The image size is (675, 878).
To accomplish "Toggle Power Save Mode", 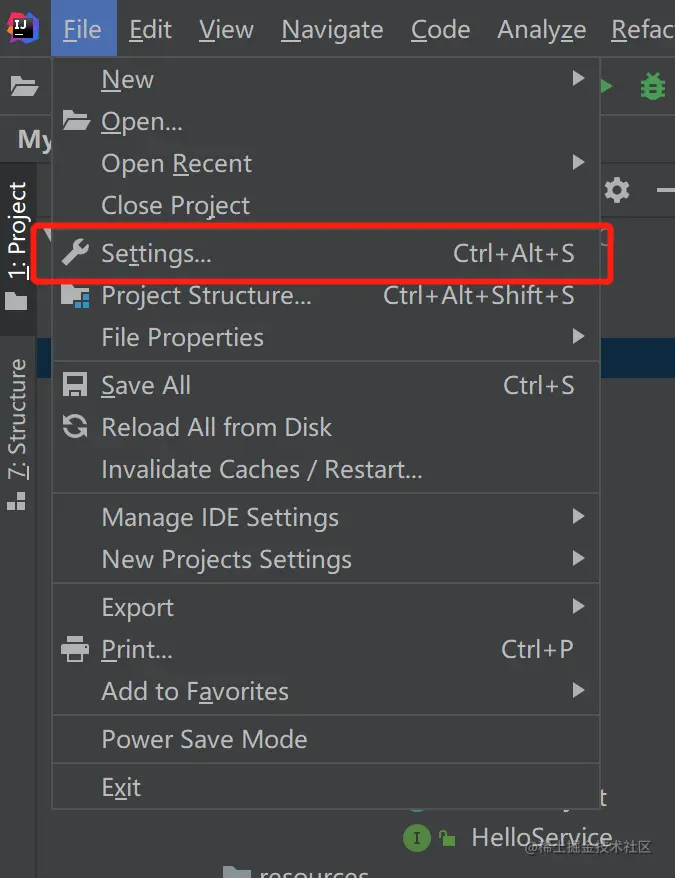I will [x=204, y=740].
